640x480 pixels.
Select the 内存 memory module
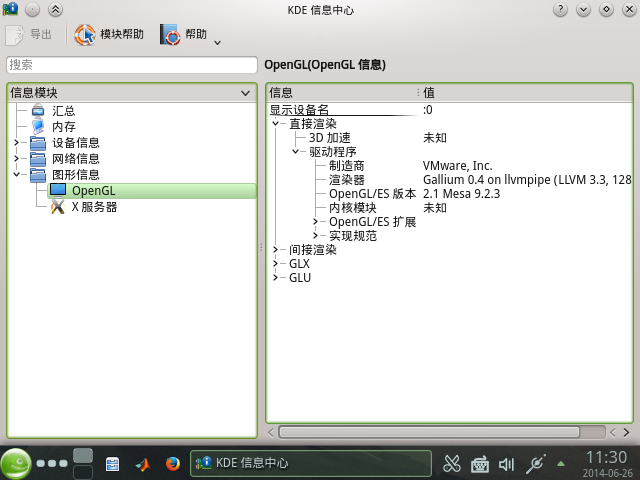(64, 127)
